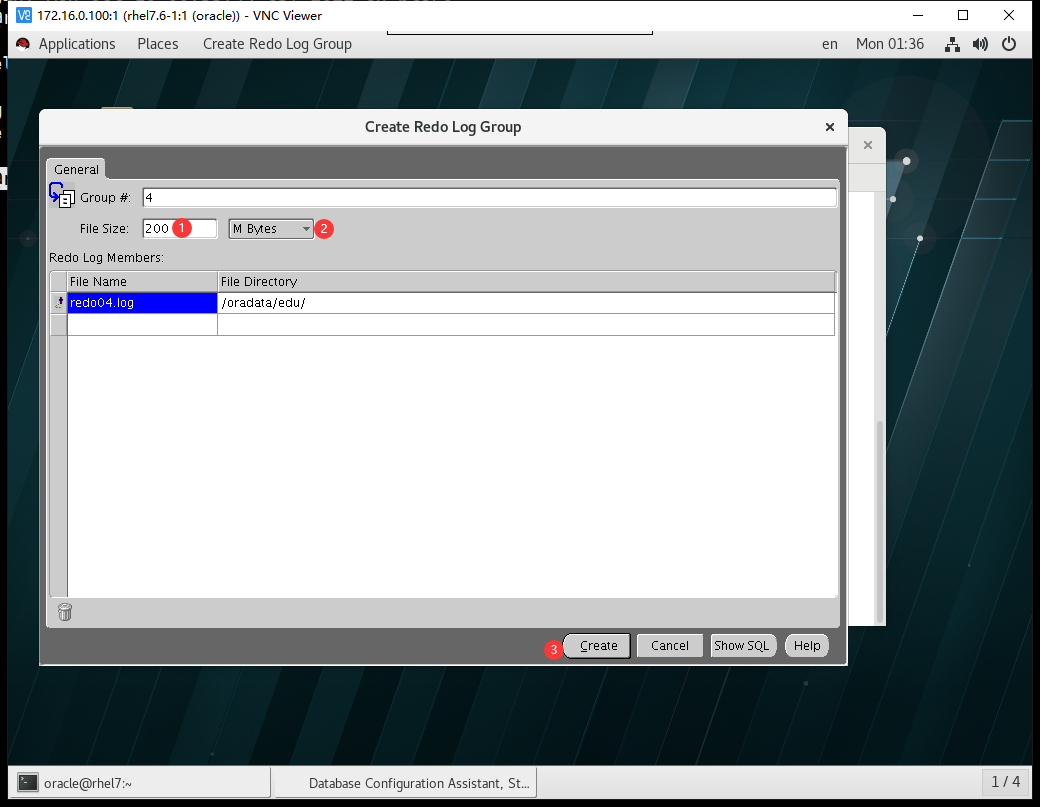
Task: Click the VNC Viewer logo in title bar
Action: [x=23, y=15]
